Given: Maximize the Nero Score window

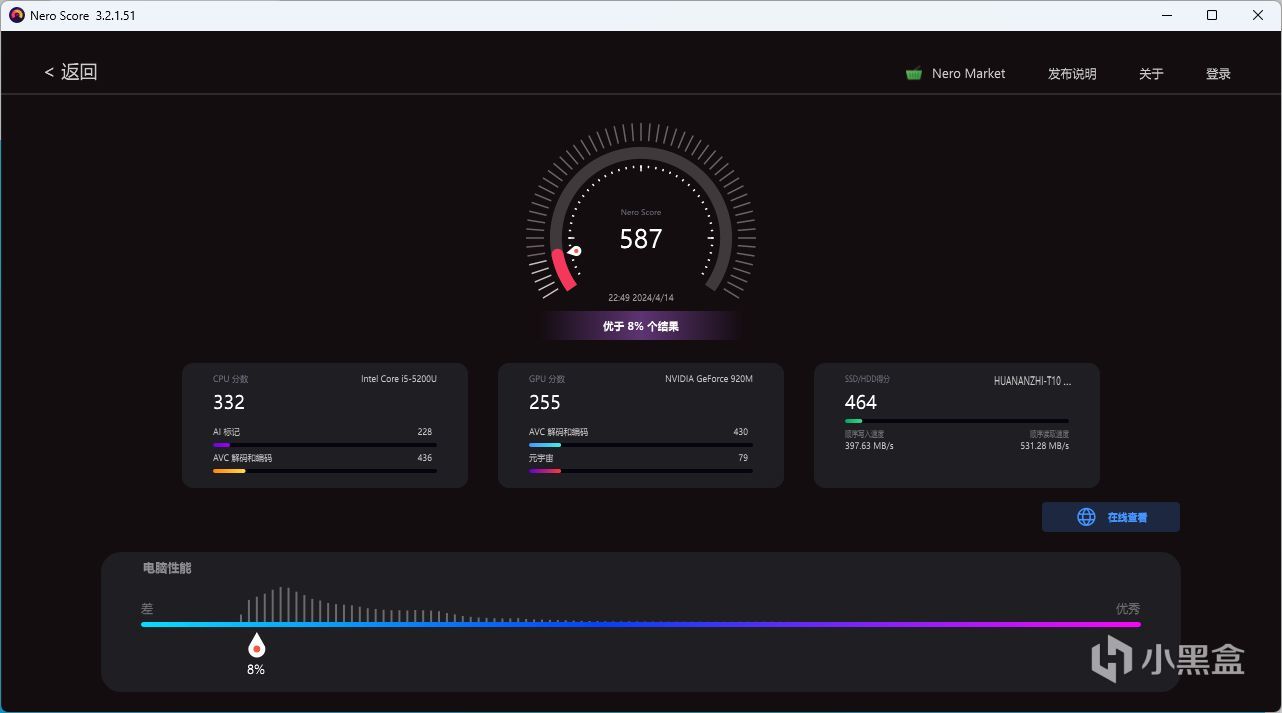Looking at the screenshot, I should coord(1212,15).
